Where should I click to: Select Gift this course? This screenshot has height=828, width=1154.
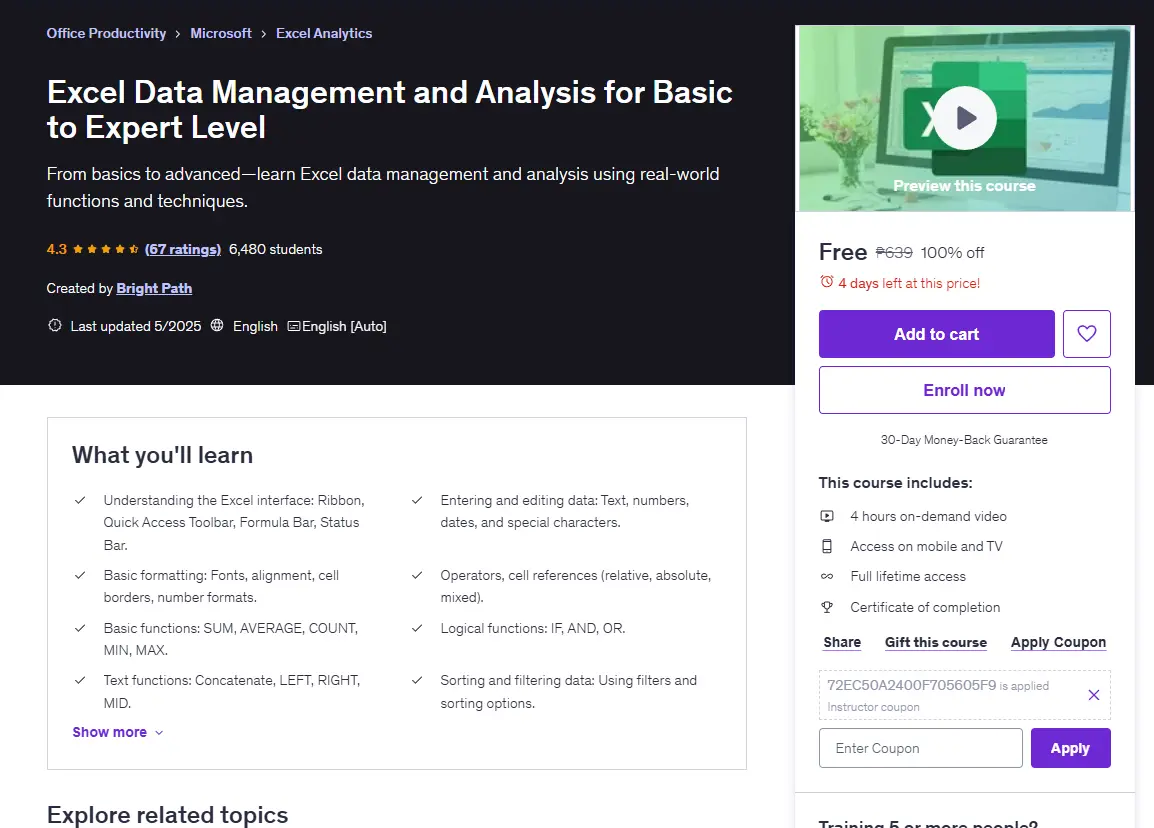pyautogui.click(x=935, y=643)
